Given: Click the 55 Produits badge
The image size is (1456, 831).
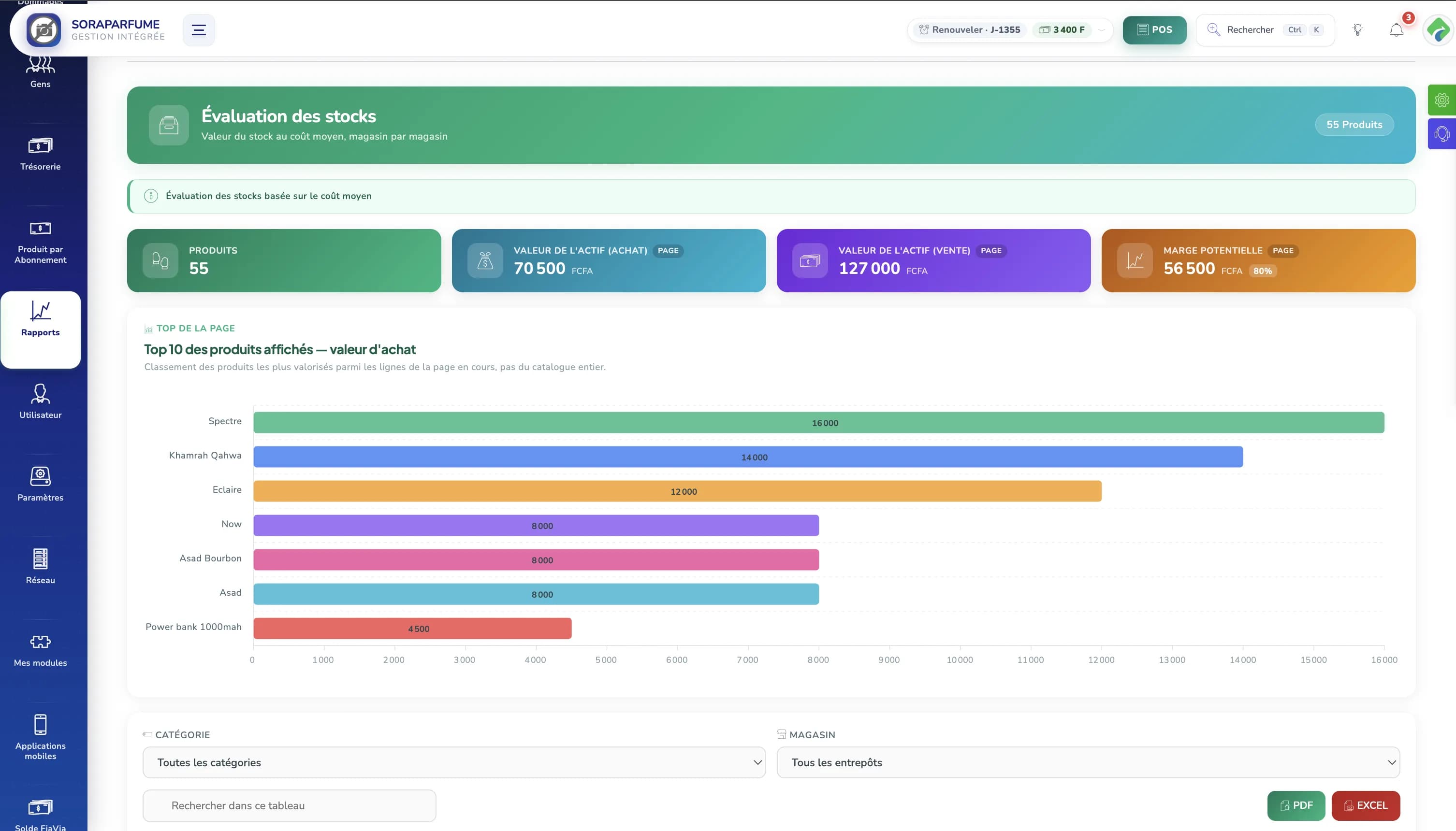Looking at the screenshot, I should [x=1354, y=125].
